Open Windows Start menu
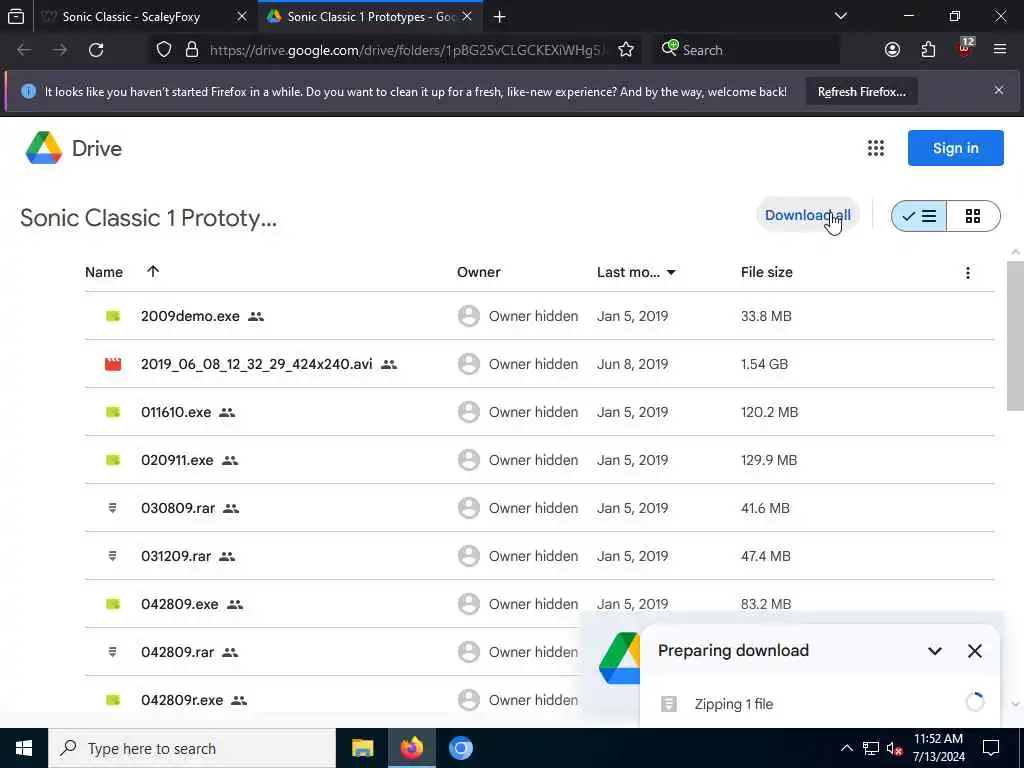Screen dimensions: 1024x768 coord(24,748)
